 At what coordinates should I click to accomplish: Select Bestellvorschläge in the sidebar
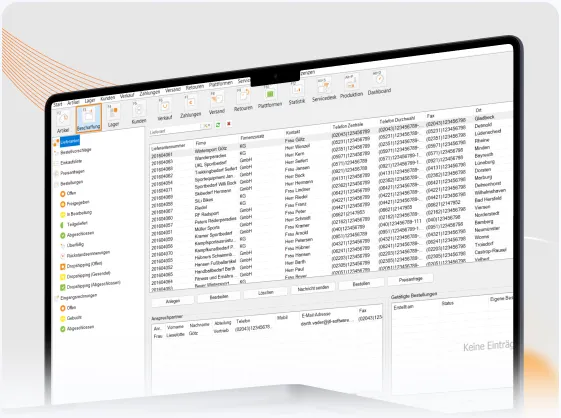75,151
